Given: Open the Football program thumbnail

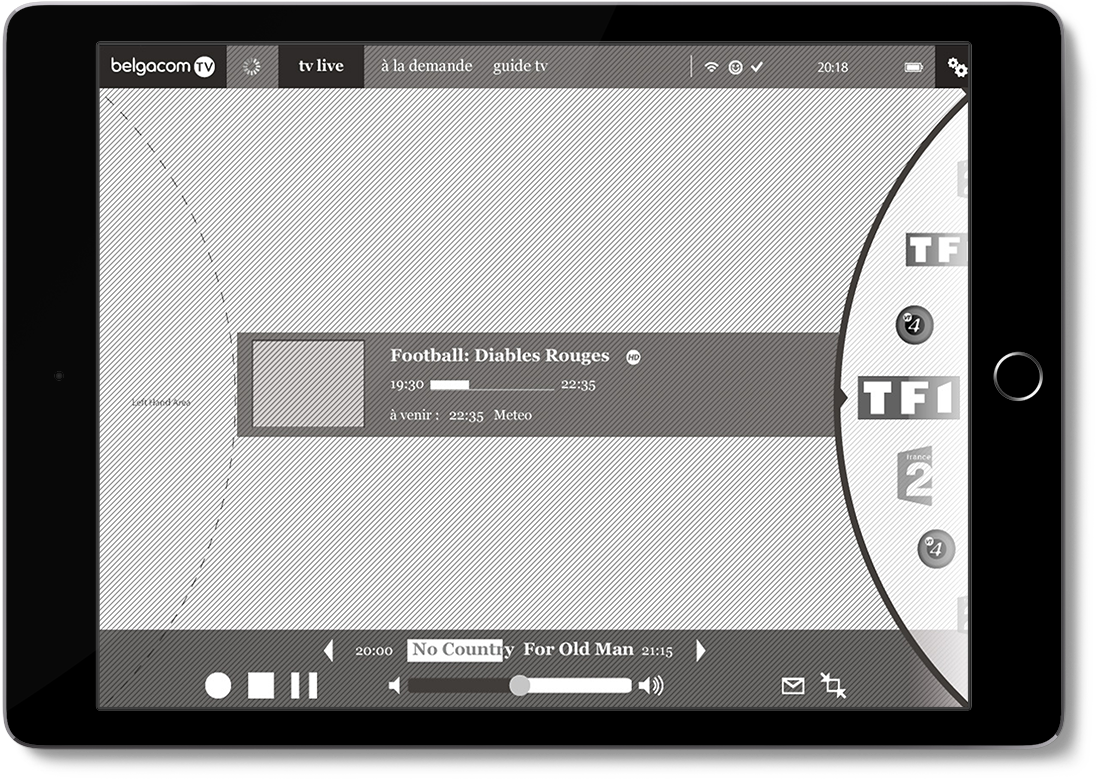Looking at the screenshot, I should tap(308, 384).
